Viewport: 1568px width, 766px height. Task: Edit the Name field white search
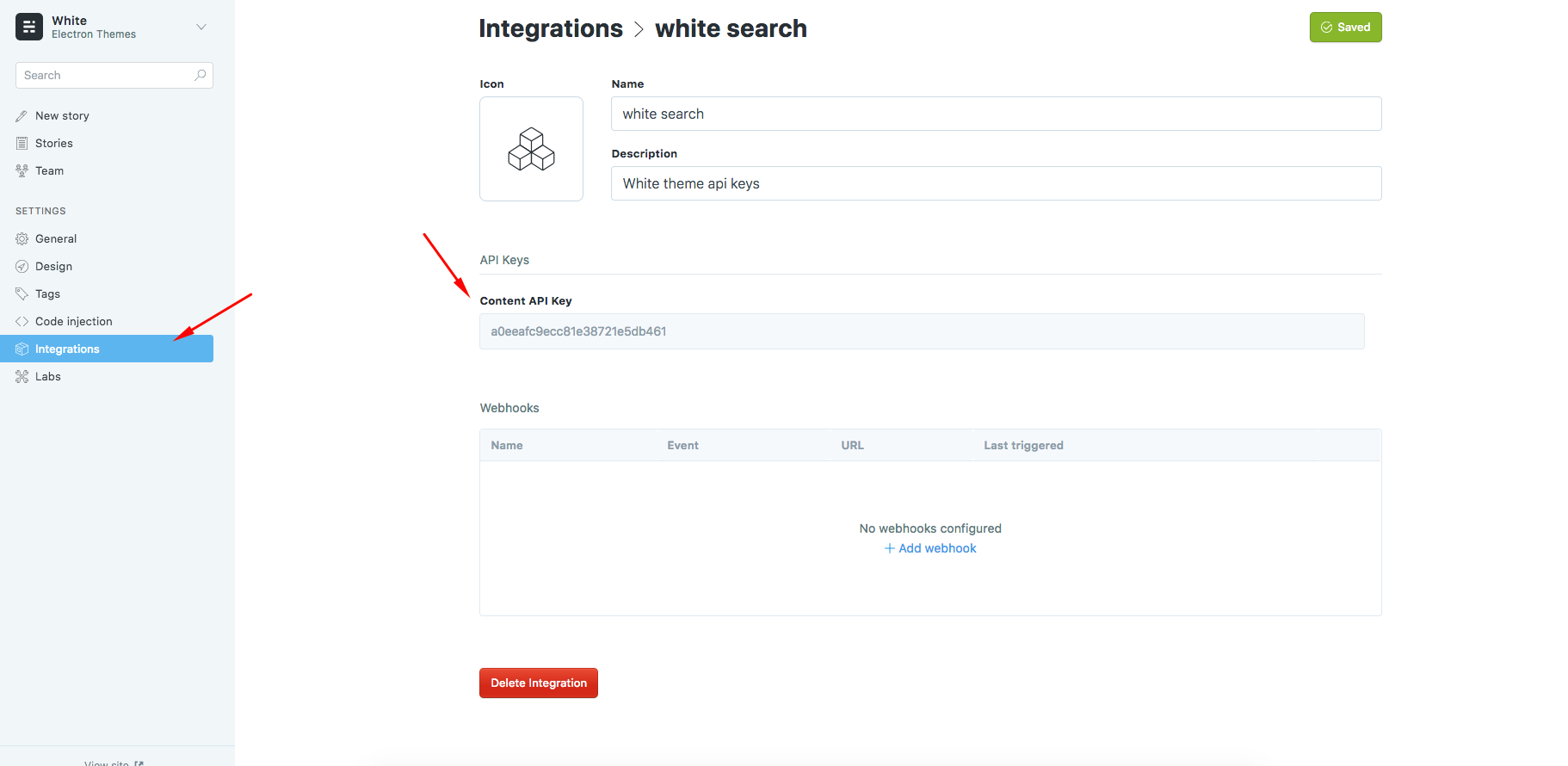coord(996,114)
